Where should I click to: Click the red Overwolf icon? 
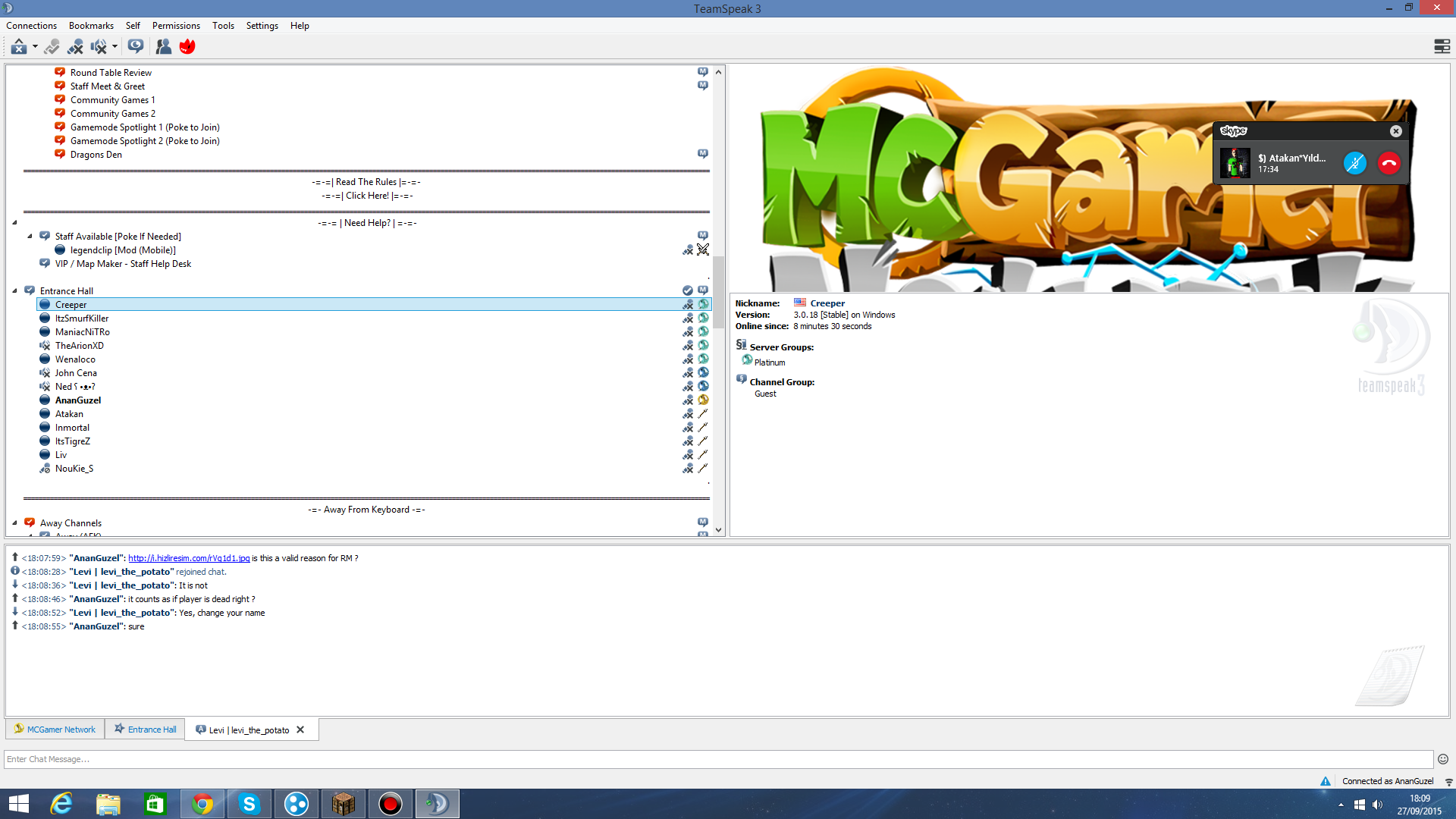[187, 47]
